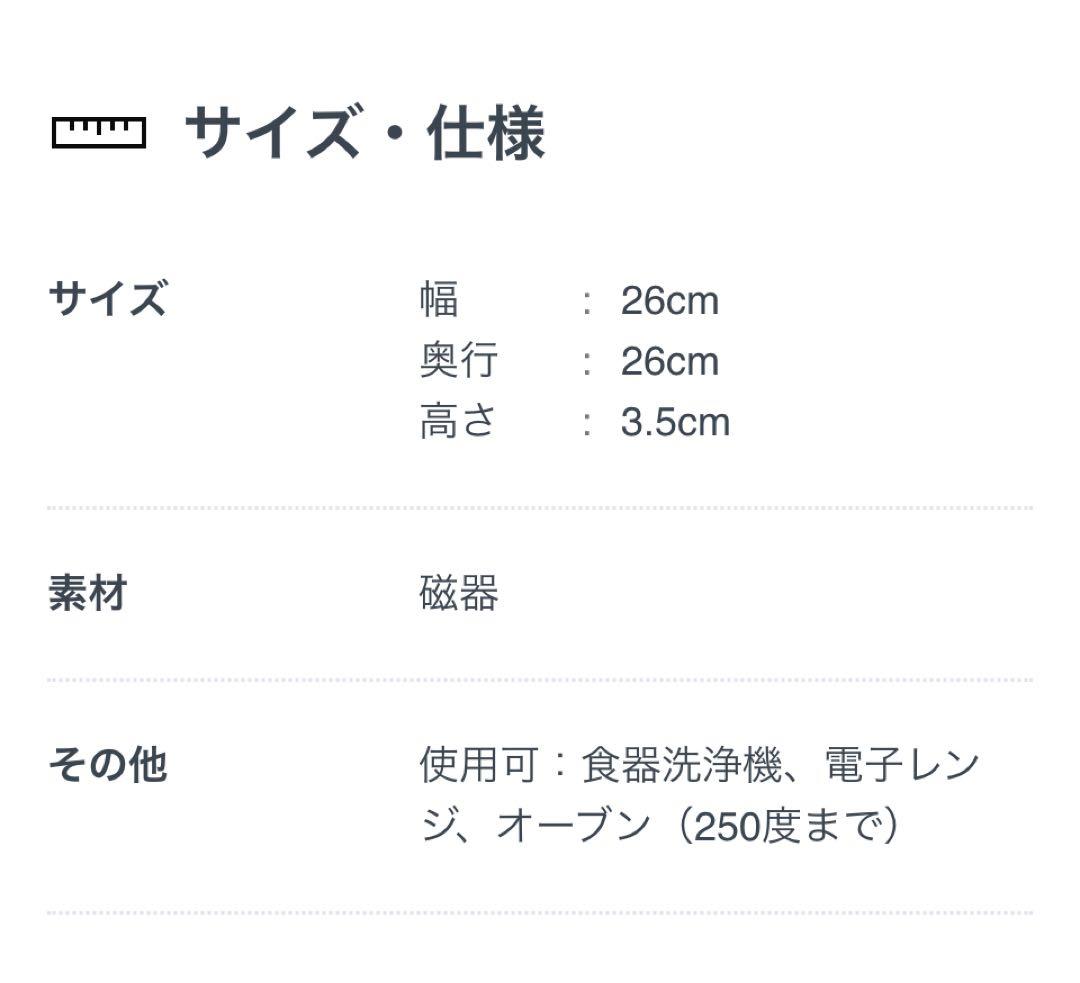Click the dotted divider below the size rows

pos(540,508)
